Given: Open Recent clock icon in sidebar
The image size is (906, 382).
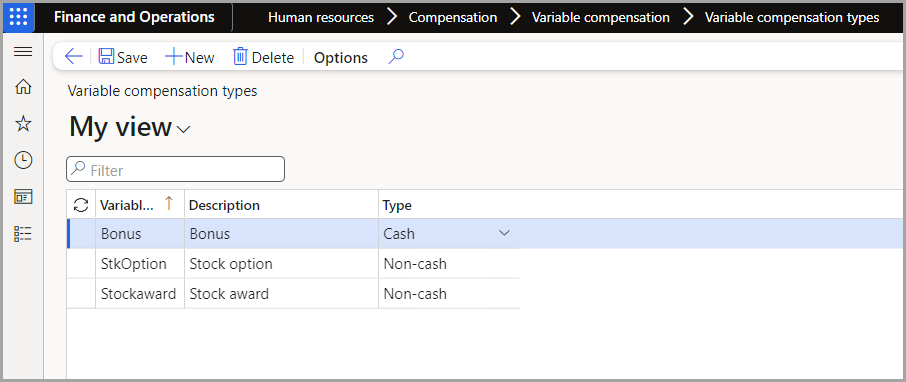Looking at the screenshot, I should pos(23,160).
